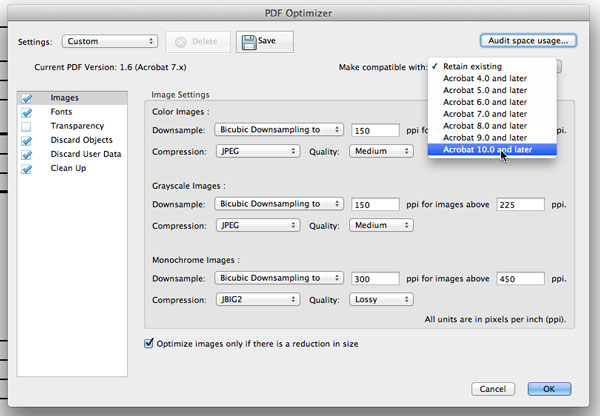Toggle the Images checkbox
The height and width of the screenshot is (416, 600).
(x=27, y=98)
